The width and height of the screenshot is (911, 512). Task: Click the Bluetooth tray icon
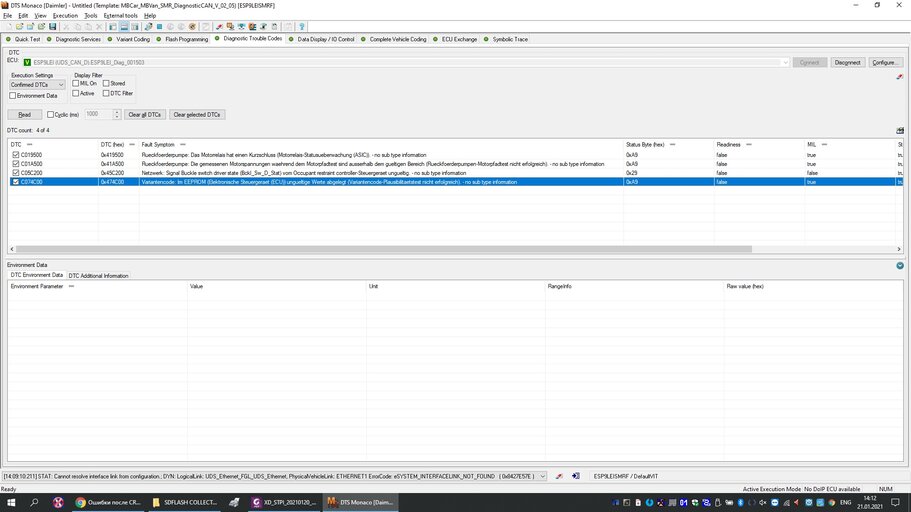point(740,502)
